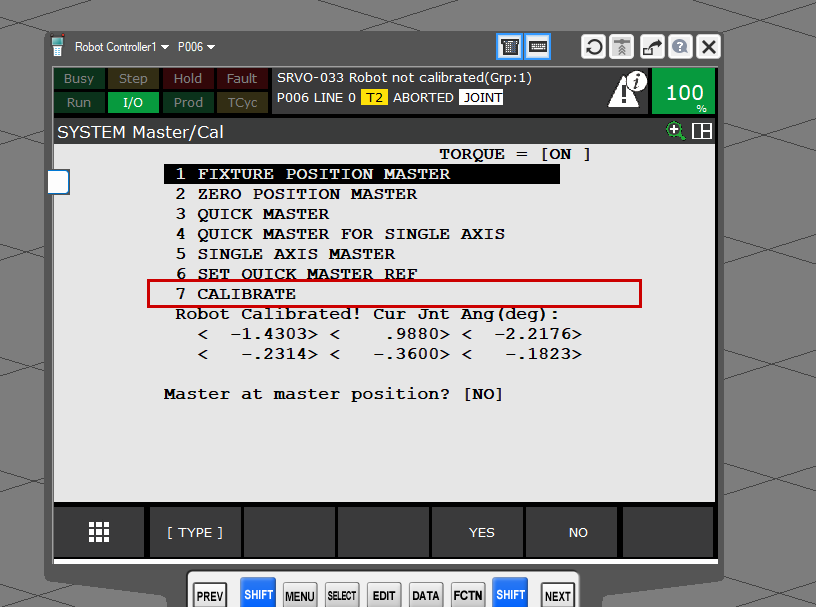This screenshot has width=816, height=607.
Task: Open the [ TYPE ] softkey menu
Action: coord(195,532)
